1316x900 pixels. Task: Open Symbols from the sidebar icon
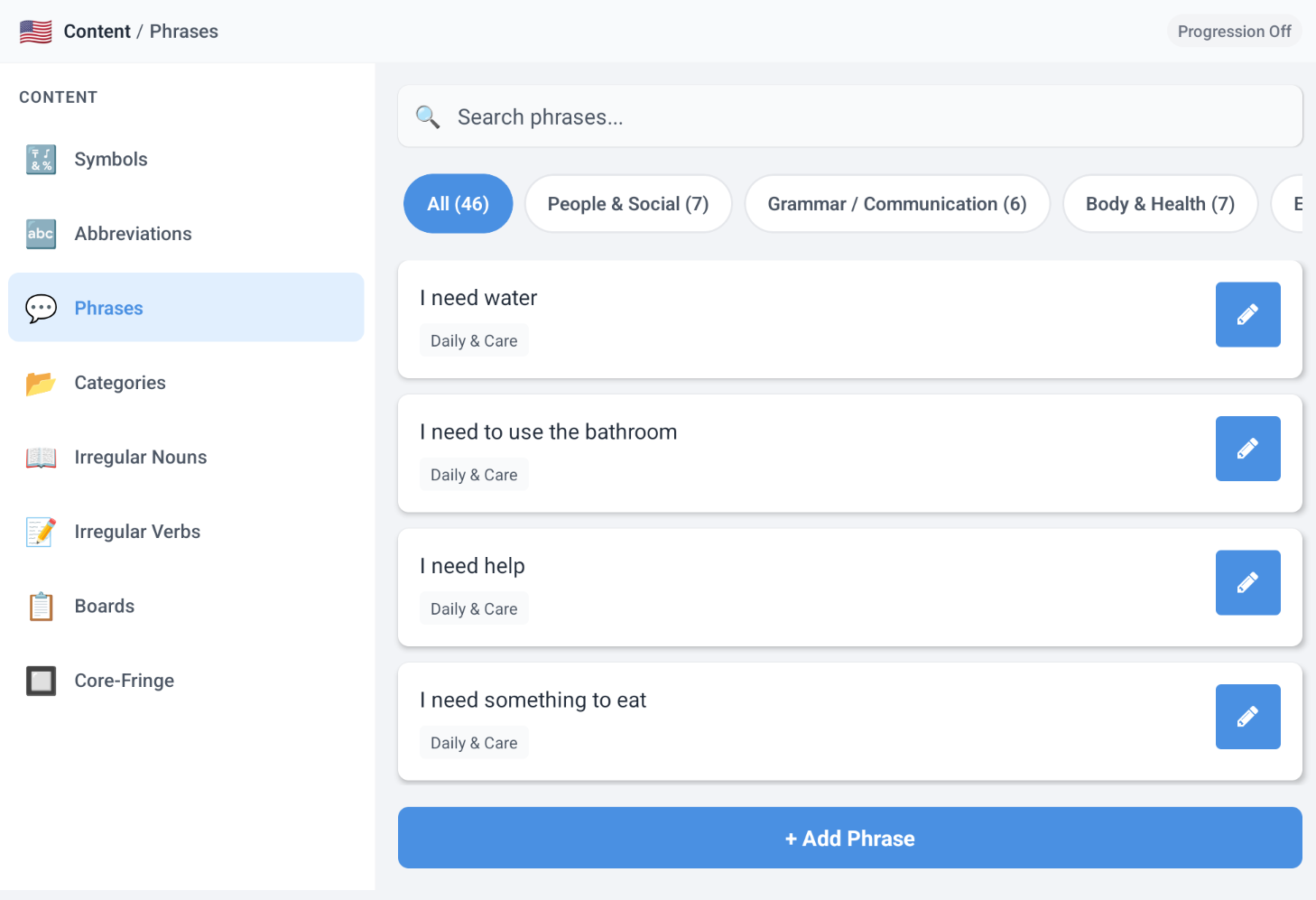(x=41, y=160)
